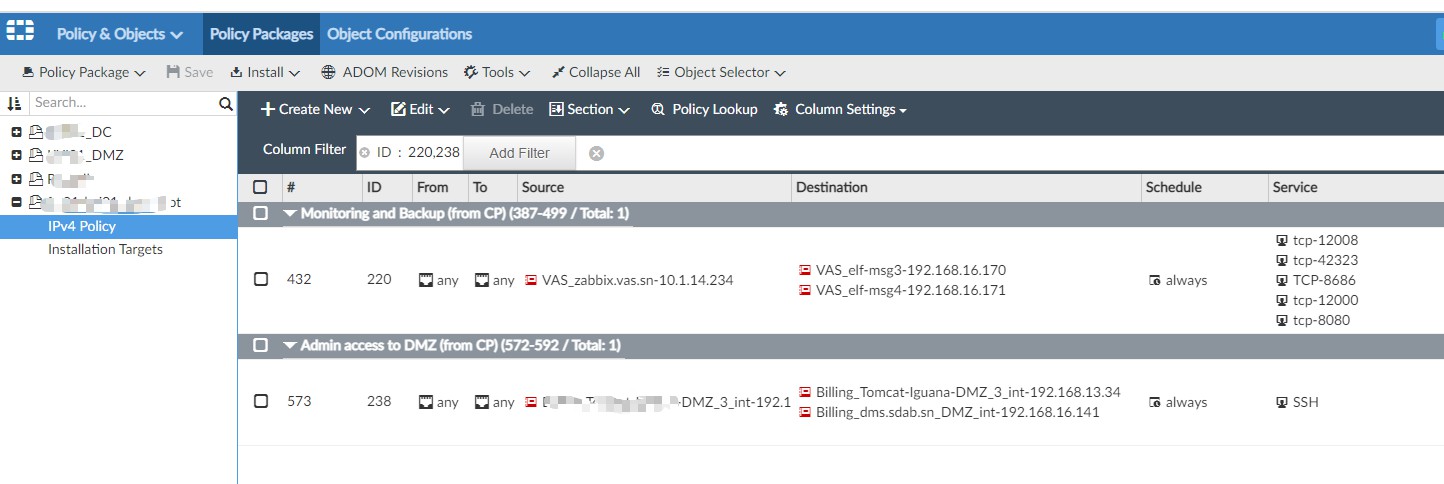Click the search magnifier icon in sidebar
The height and width of the screenshot is (484, 1444).
(x=226, y=103)
